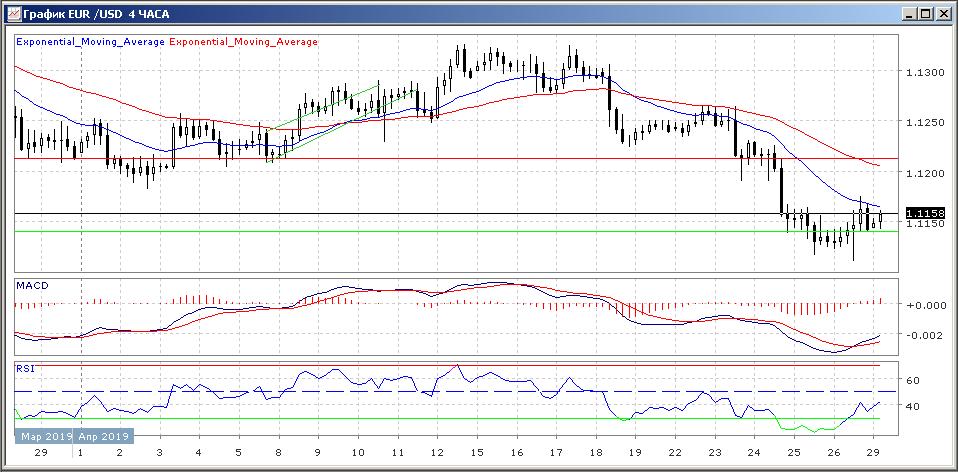Click date 12 on time axis

437,453
